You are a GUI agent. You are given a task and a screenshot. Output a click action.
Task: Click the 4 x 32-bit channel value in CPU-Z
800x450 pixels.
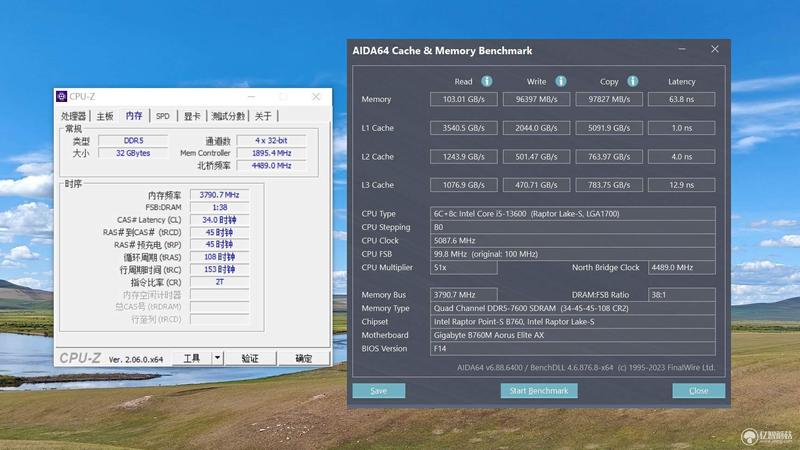point(271,140)
